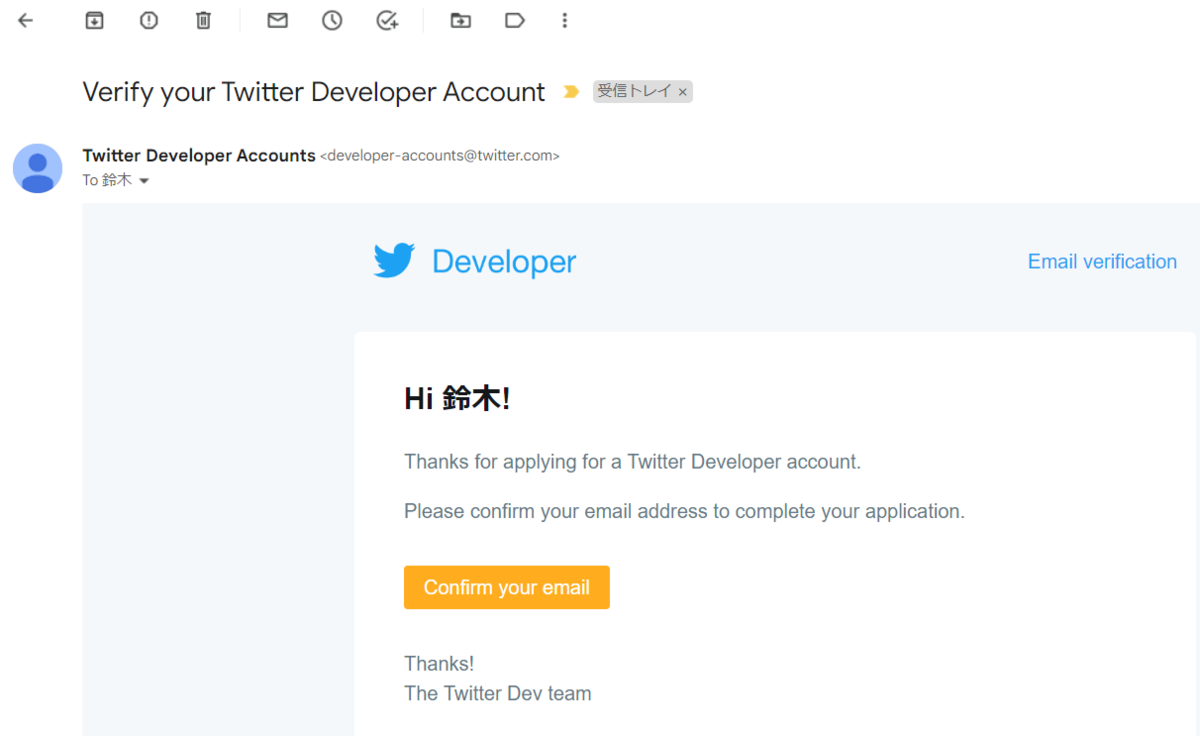Go back to the inbox with the arrow

26,20
